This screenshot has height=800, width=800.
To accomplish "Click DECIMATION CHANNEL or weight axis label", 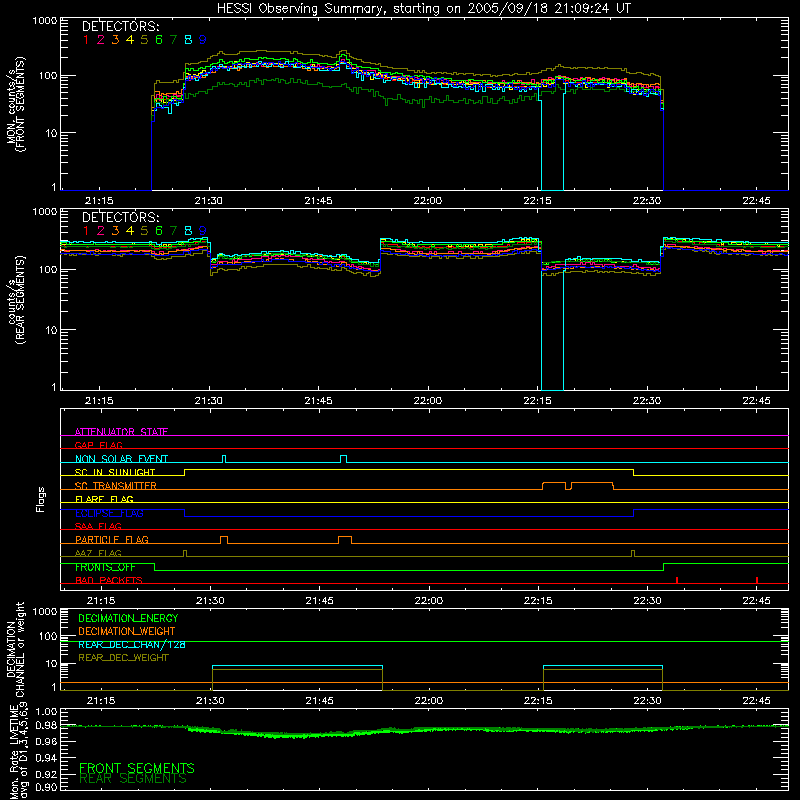I will pyautogui.click(x=15, y=649).
